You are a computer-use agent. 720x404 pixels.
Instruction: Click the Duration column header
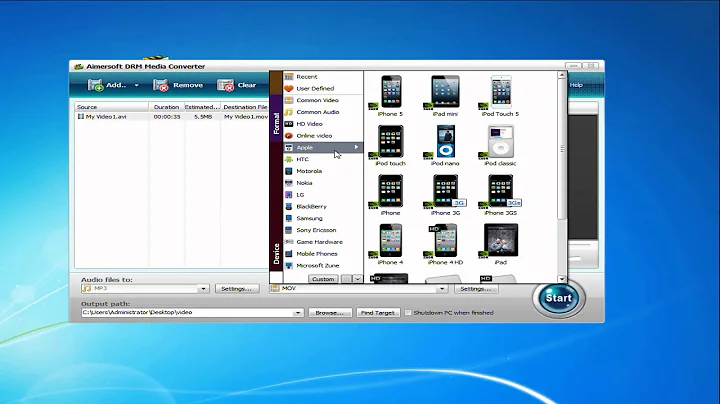(x=167, y=107)
